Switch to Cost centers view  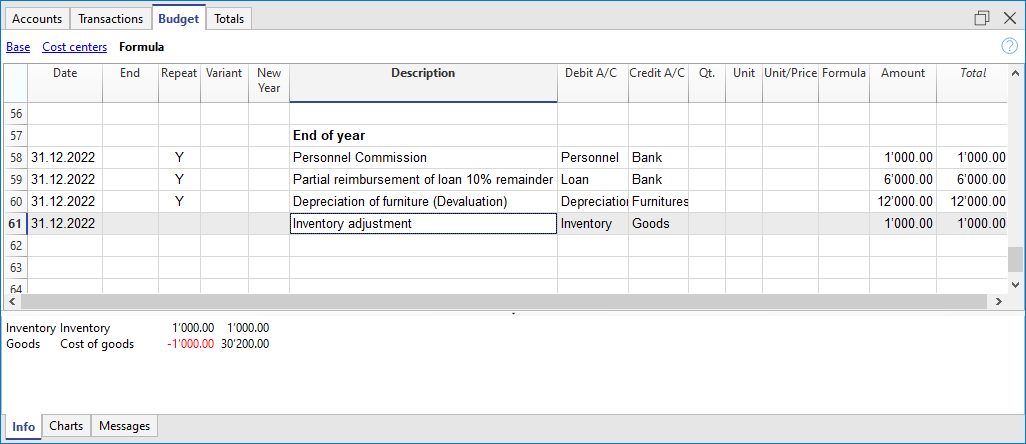pyautogui.click(x=74, y=47)
